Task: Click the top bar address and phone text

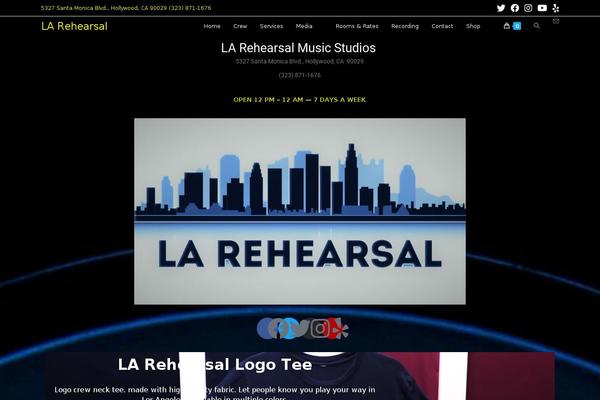Action: pos(126,8)
